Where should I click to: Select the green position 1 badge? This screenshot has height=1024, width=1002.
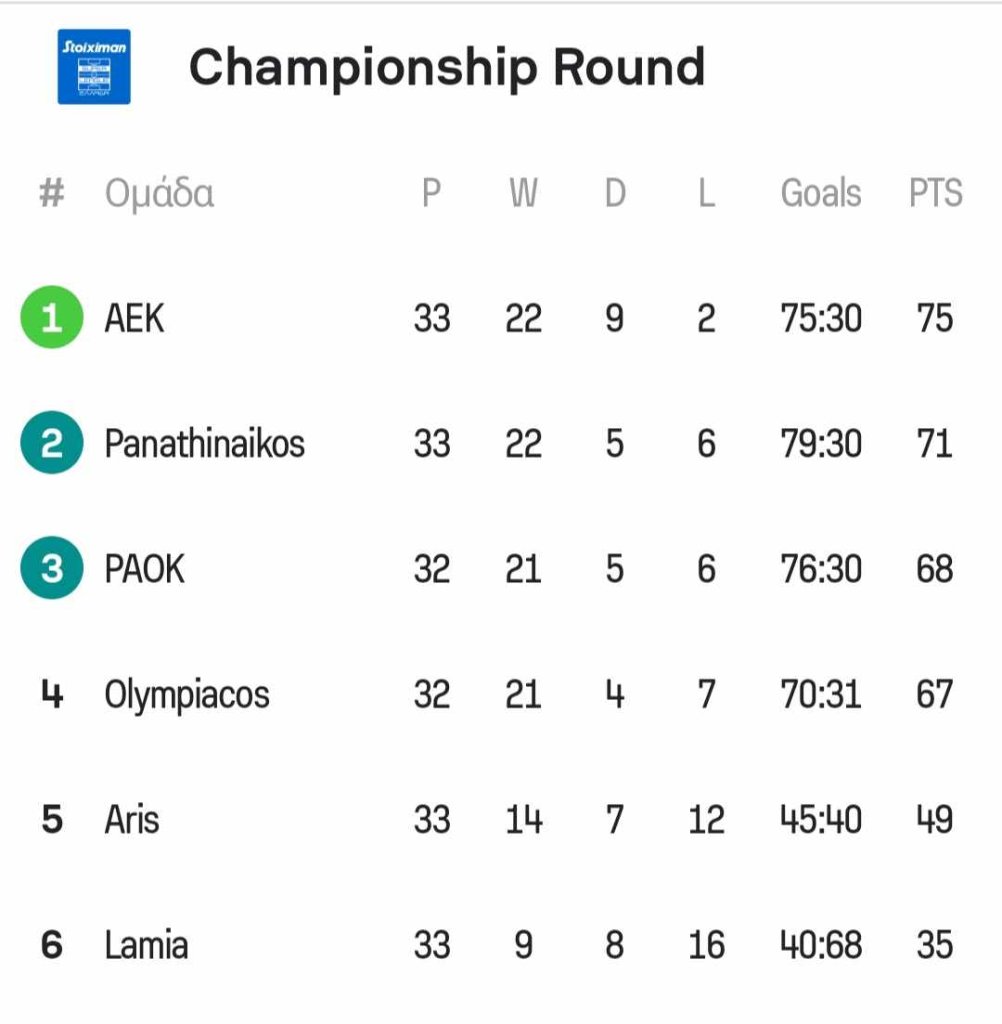tap(52, 317)
